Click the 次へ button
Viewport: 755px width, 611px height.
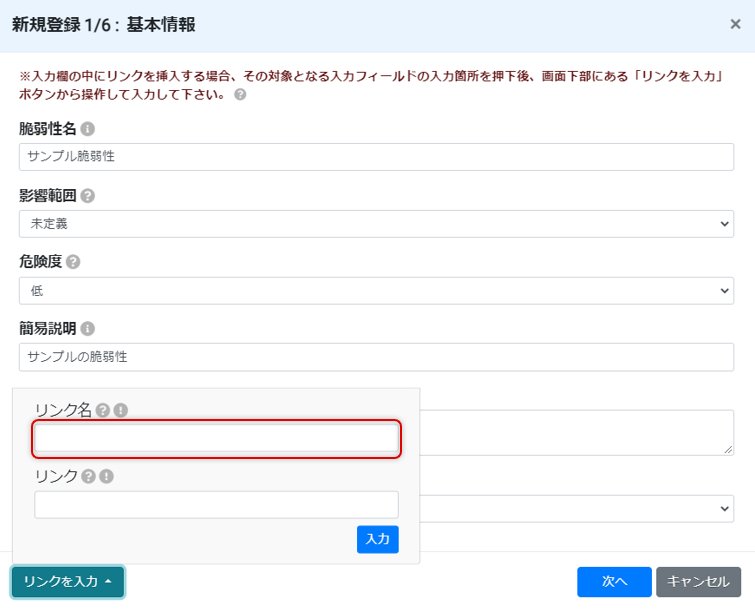614,582
